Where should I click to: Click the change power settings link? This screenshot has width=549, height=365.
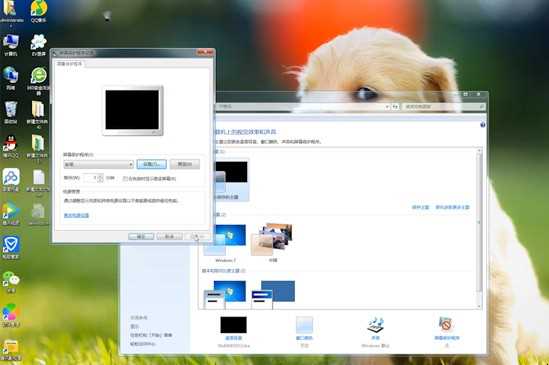point(76,215)
